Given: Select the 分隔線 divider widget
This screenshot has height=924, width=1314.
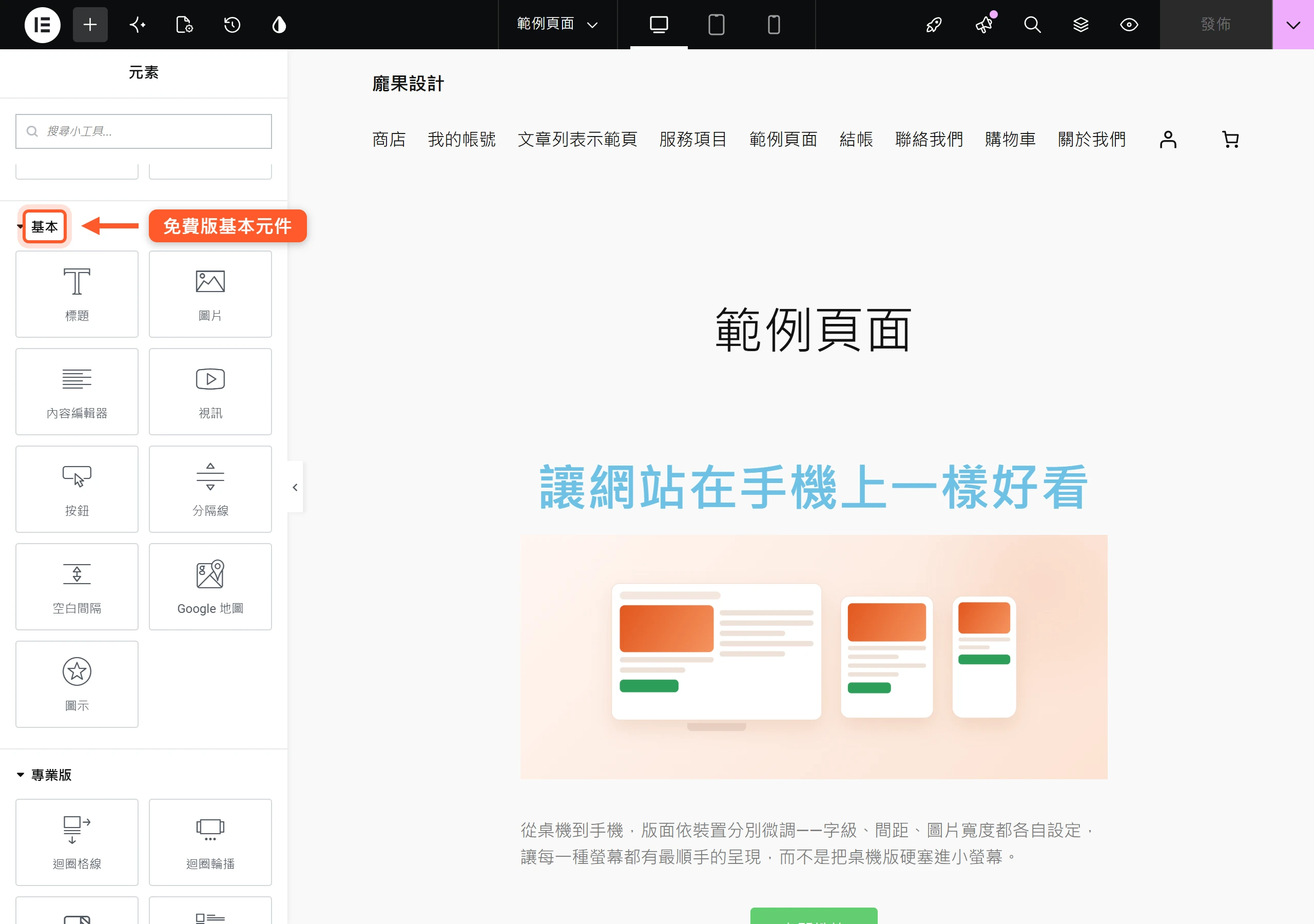Looking at the screenshot, I should pos(210,489).
